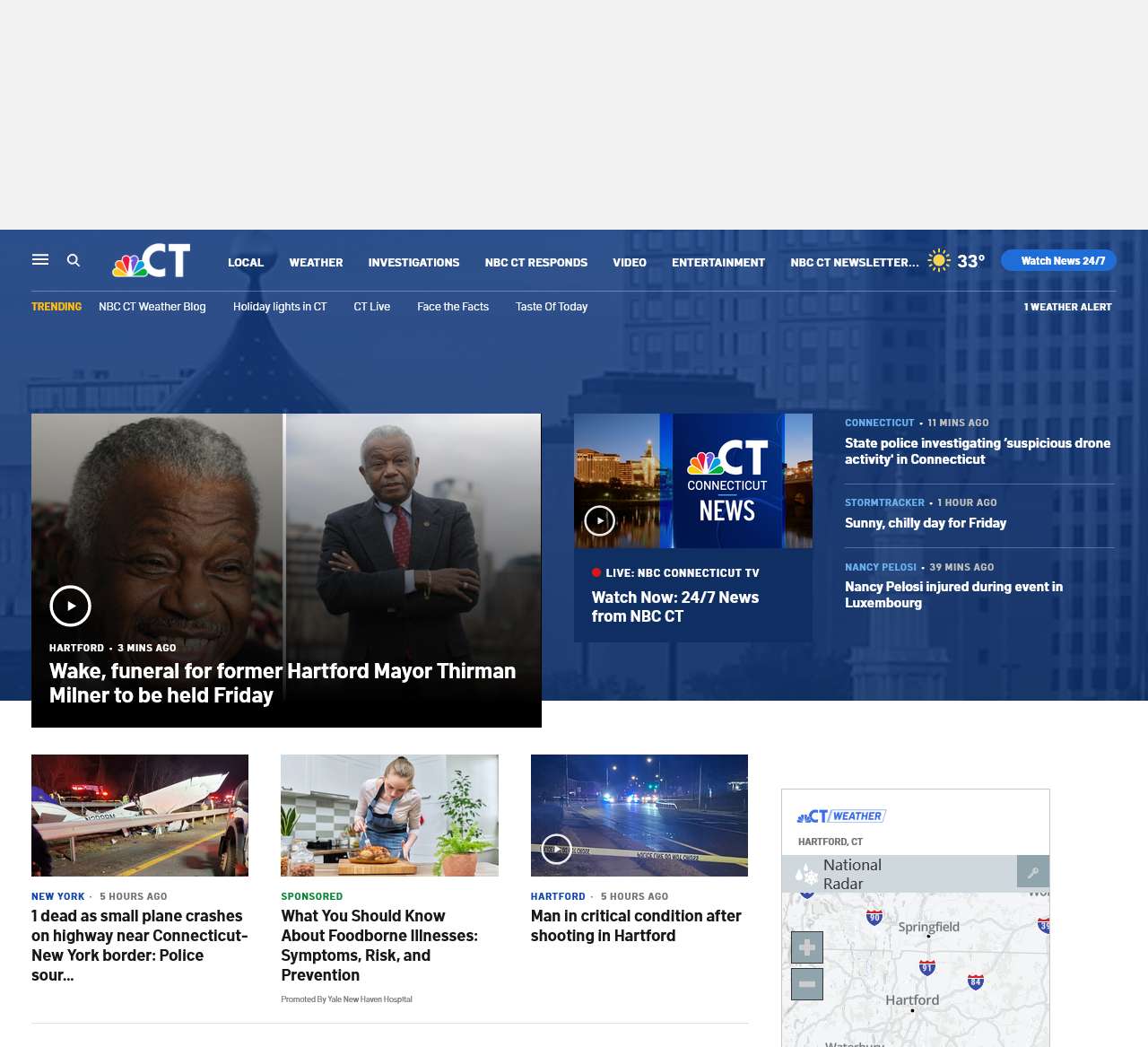Open NBC CT Responds section
Screen dimensions: 1148x1047
(x=536, y=262)
